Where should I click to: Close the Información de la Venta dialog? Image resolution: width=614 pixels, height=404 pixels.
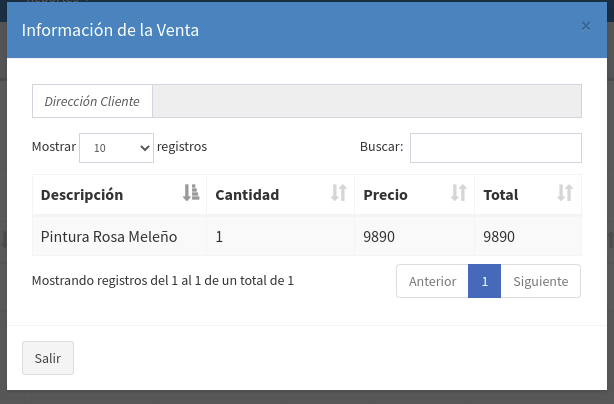(586, 26)
